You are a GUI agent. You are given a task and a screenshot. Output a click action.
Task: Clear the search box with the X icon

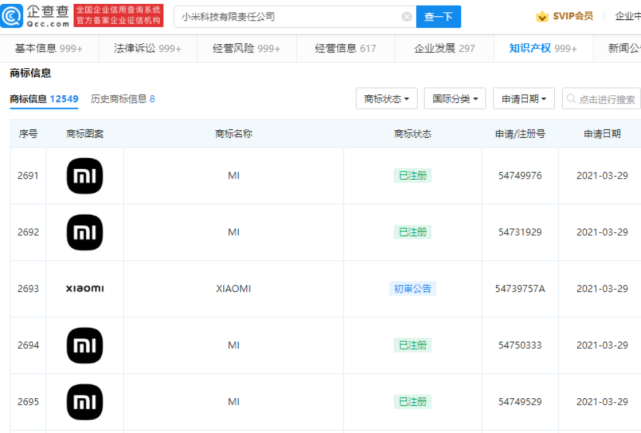click(x=406, y=17)
